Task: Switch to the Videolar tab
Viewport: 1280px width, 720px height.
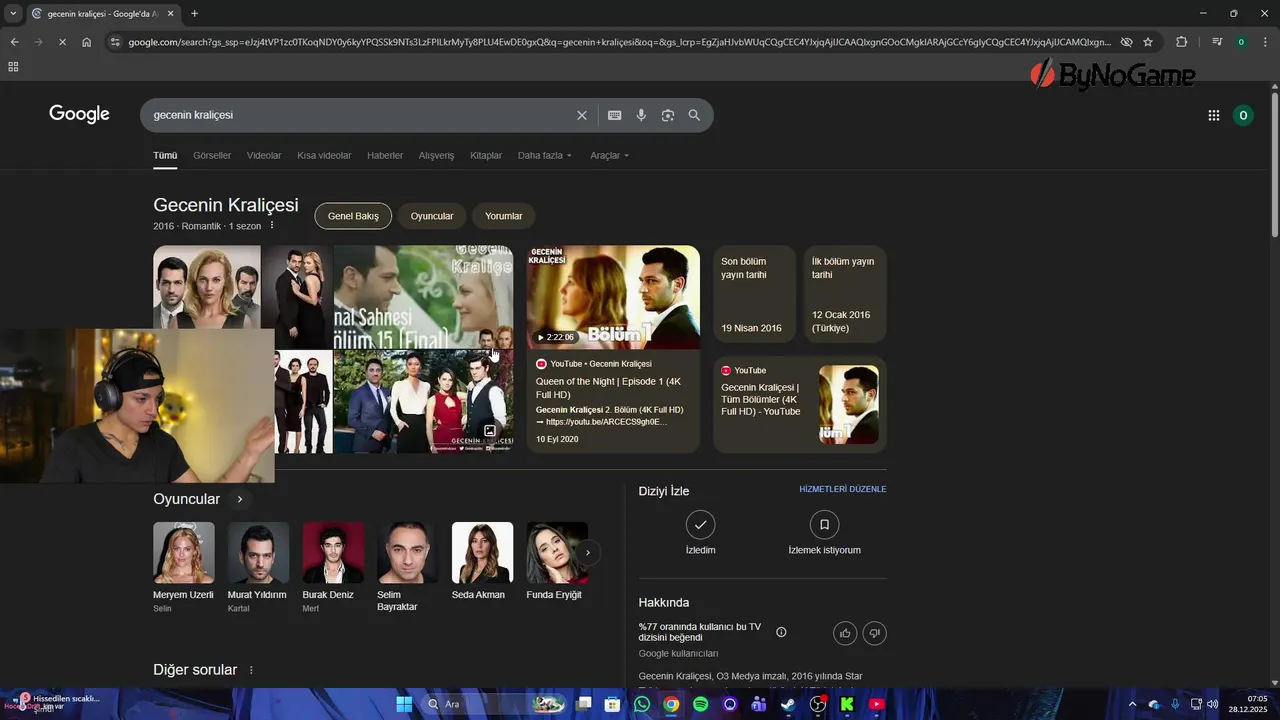Action: 264,156
